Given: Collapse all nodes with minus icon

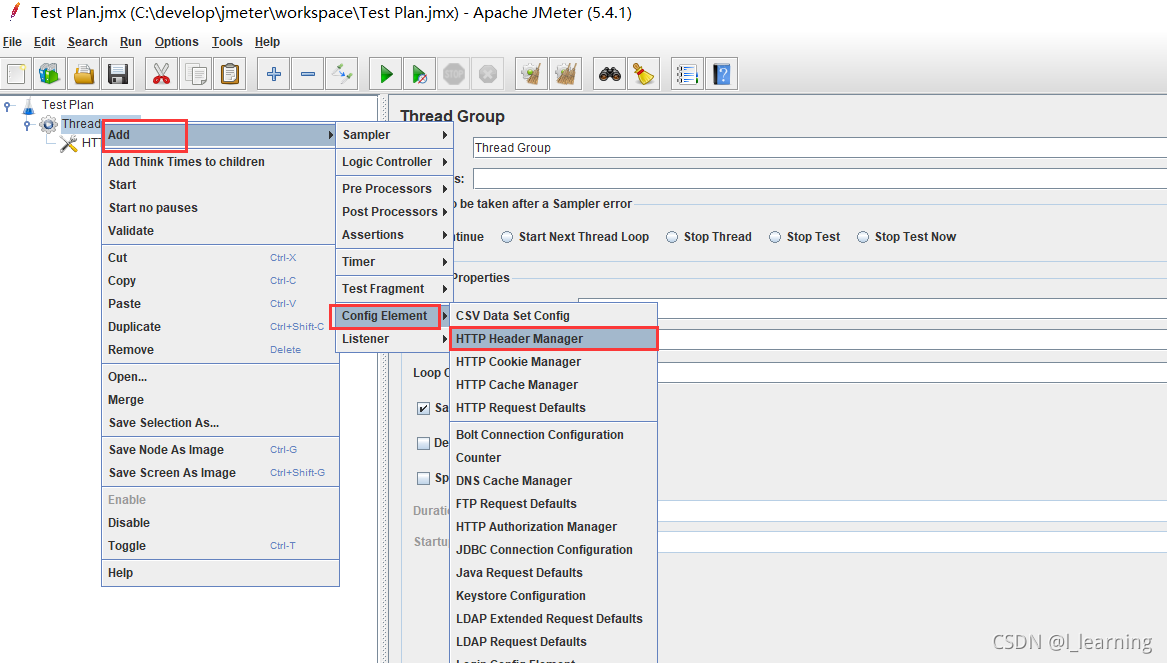Looking at the screenshot, I should [x=307, y=74].
